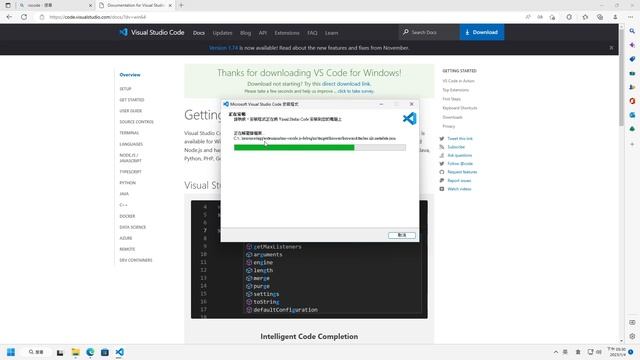The height and width of the screenshot is (360, 640).
Task: Dismiss the Version 1.74 announcement banner
Action: [611, 48]
